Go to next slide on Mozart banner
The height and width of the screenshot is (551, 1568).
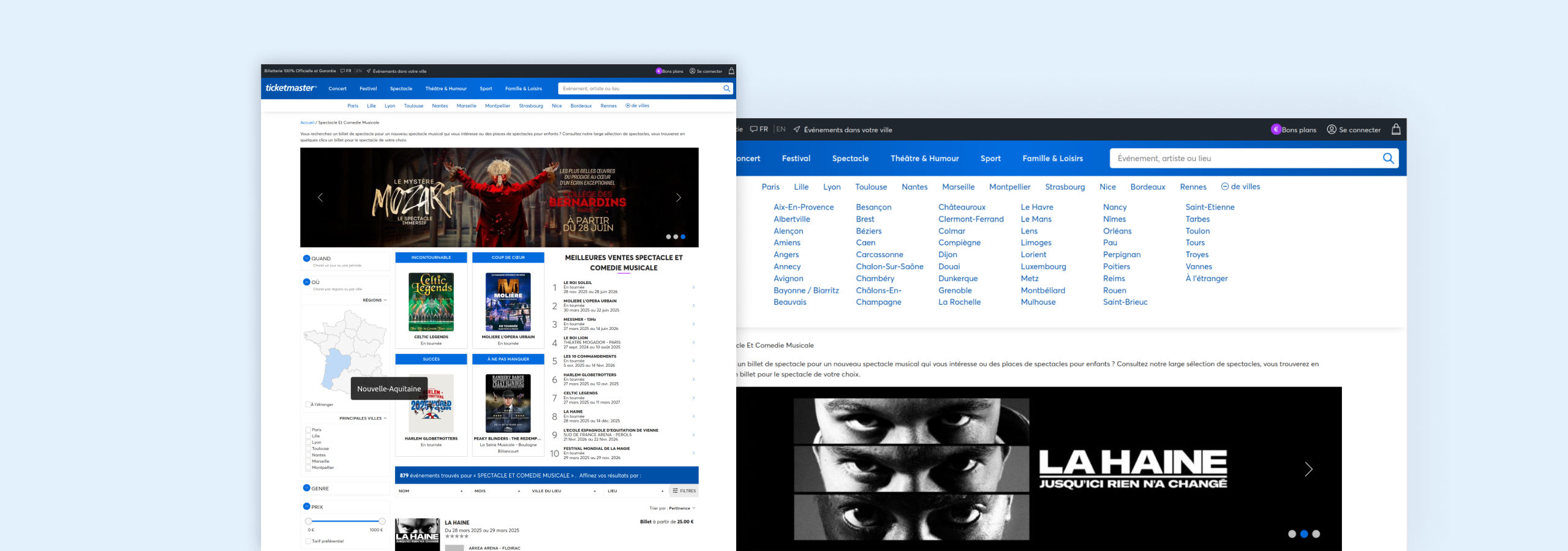coord(678,197)
